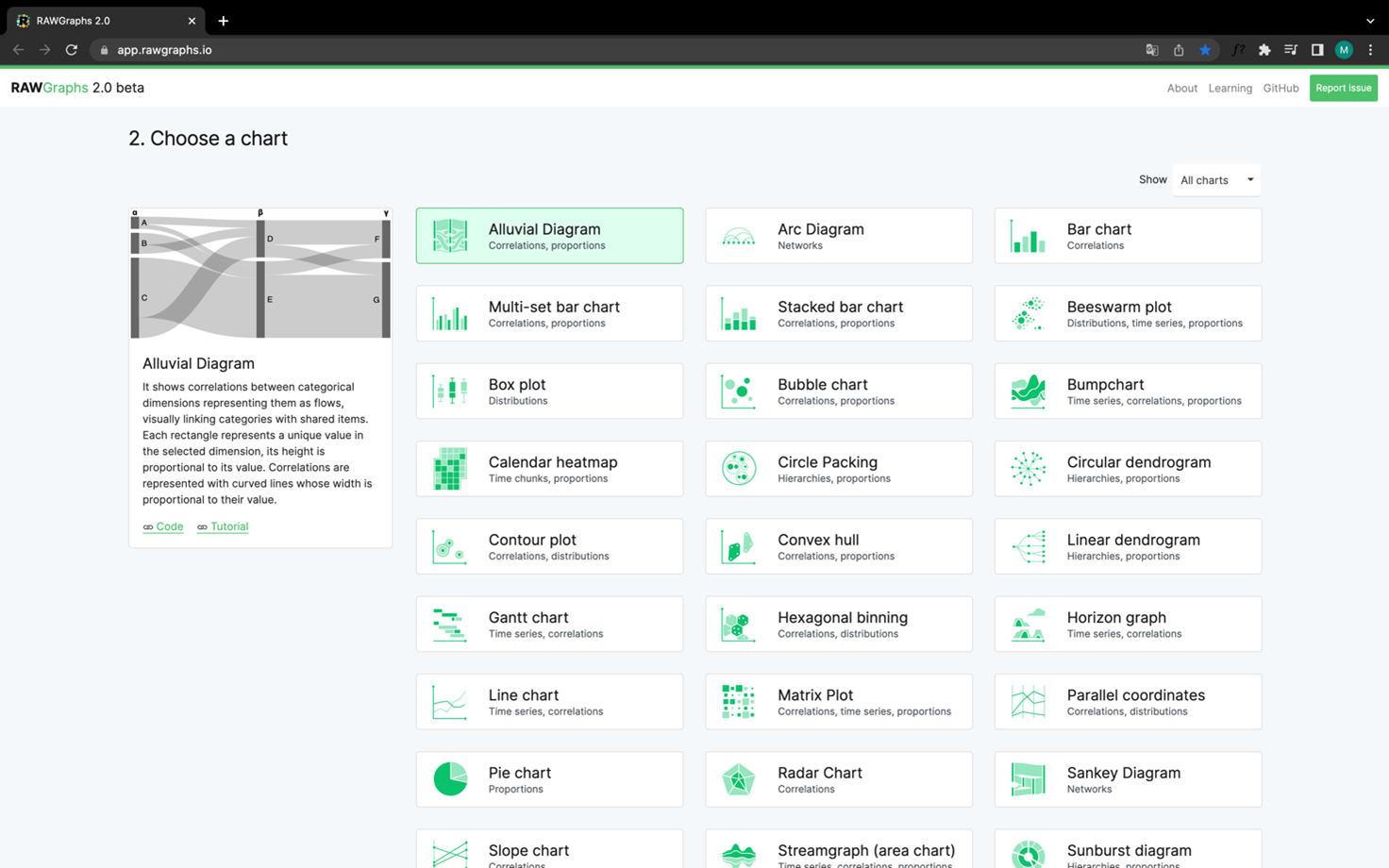Click the translate page icon
This screenshot has height=868, width=1389.
(1152, 50)
